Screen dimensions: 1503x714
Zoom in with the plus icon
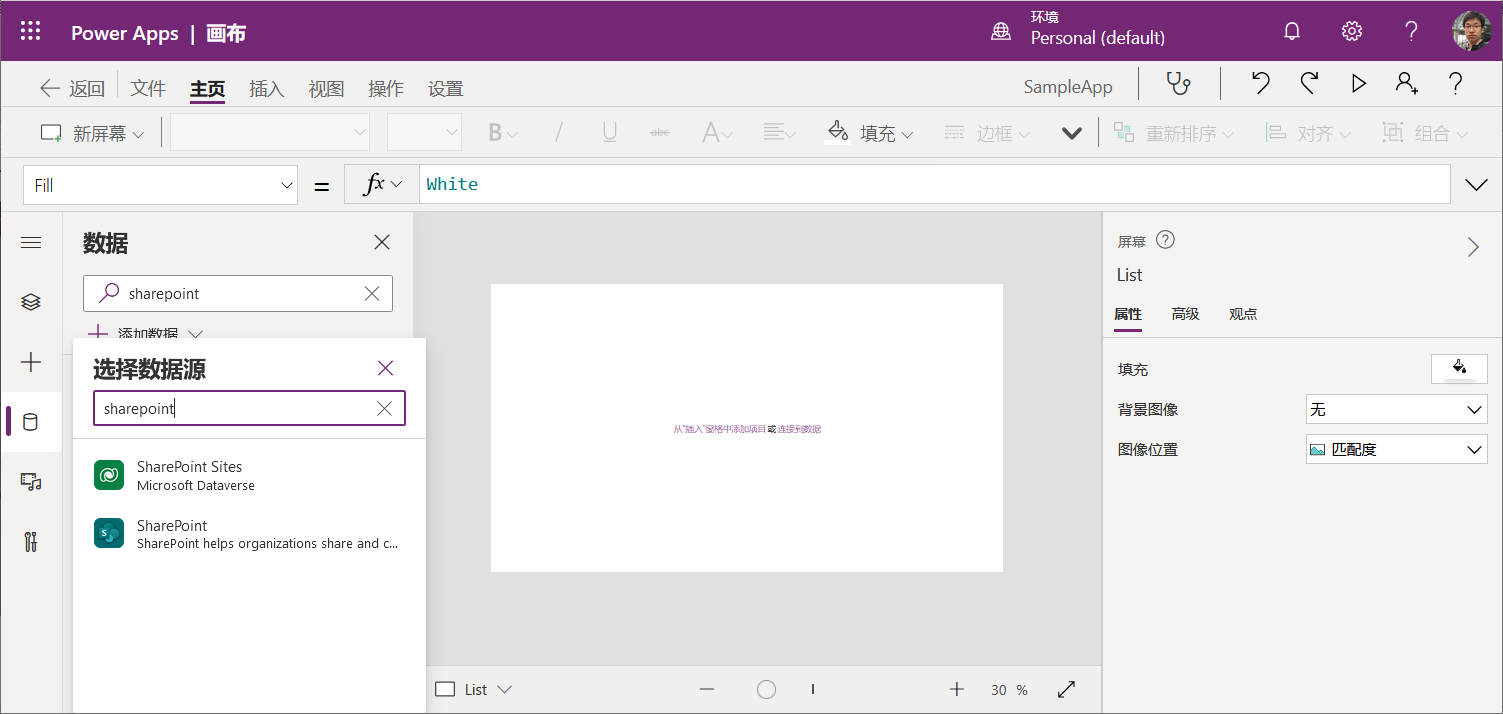click(x=957, y=689)
